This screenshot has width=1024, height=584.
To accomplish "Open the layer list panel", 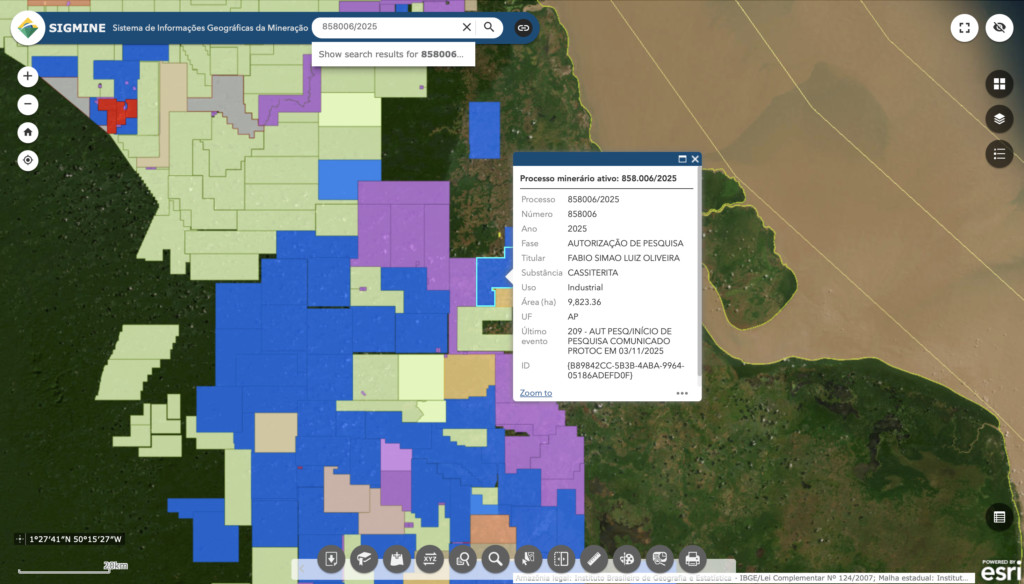I will point(999,119).
